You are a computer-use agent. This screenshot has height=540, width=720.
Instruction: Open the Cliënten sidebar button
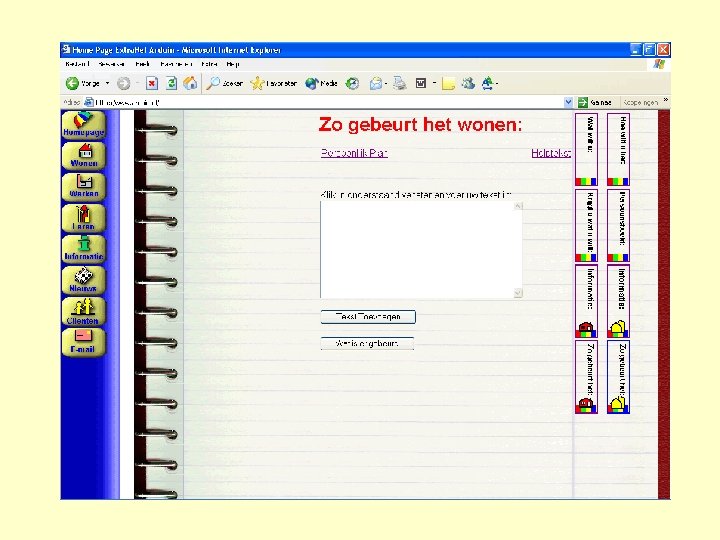(x=84, y=311)
